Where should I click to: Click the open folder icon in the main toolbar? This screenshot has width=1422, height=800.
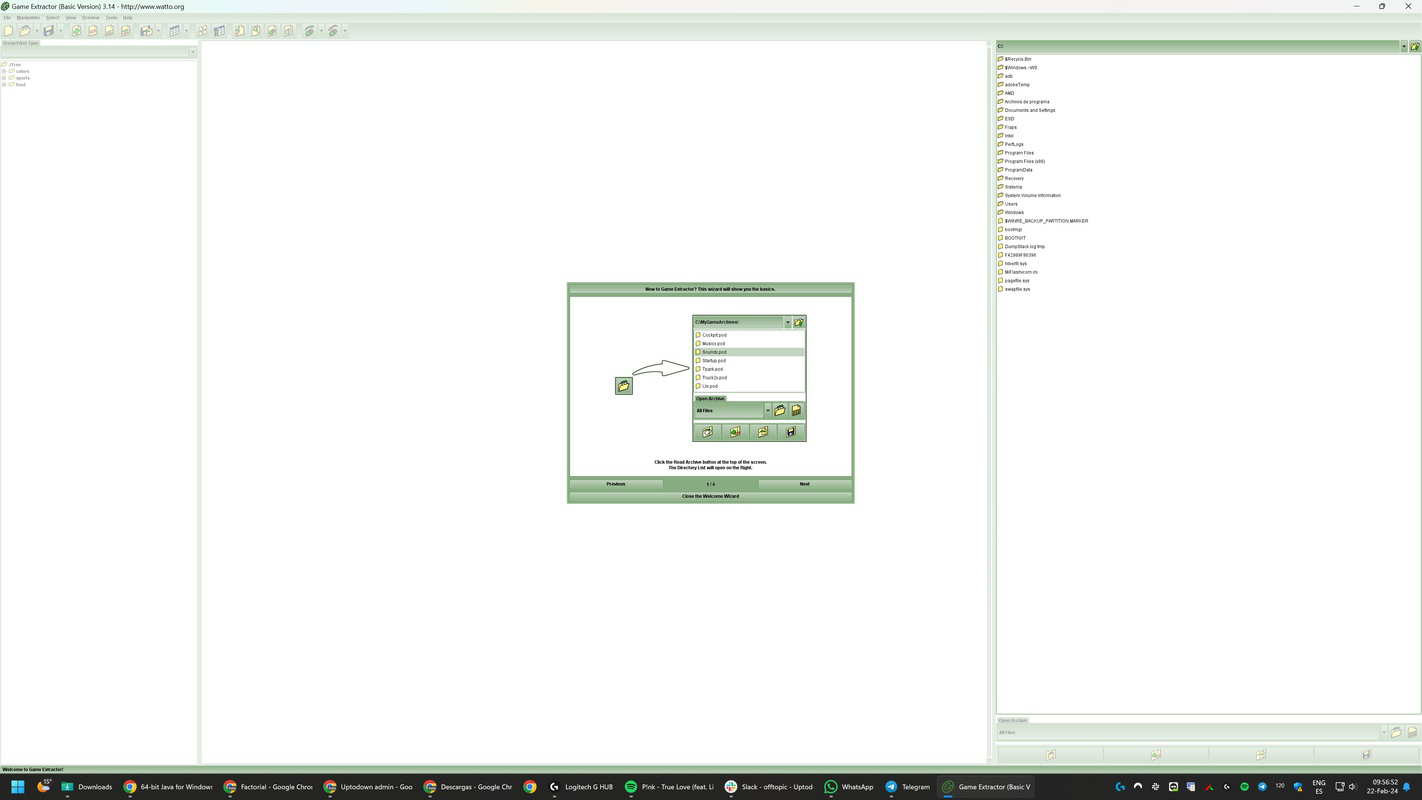point(25,31)
